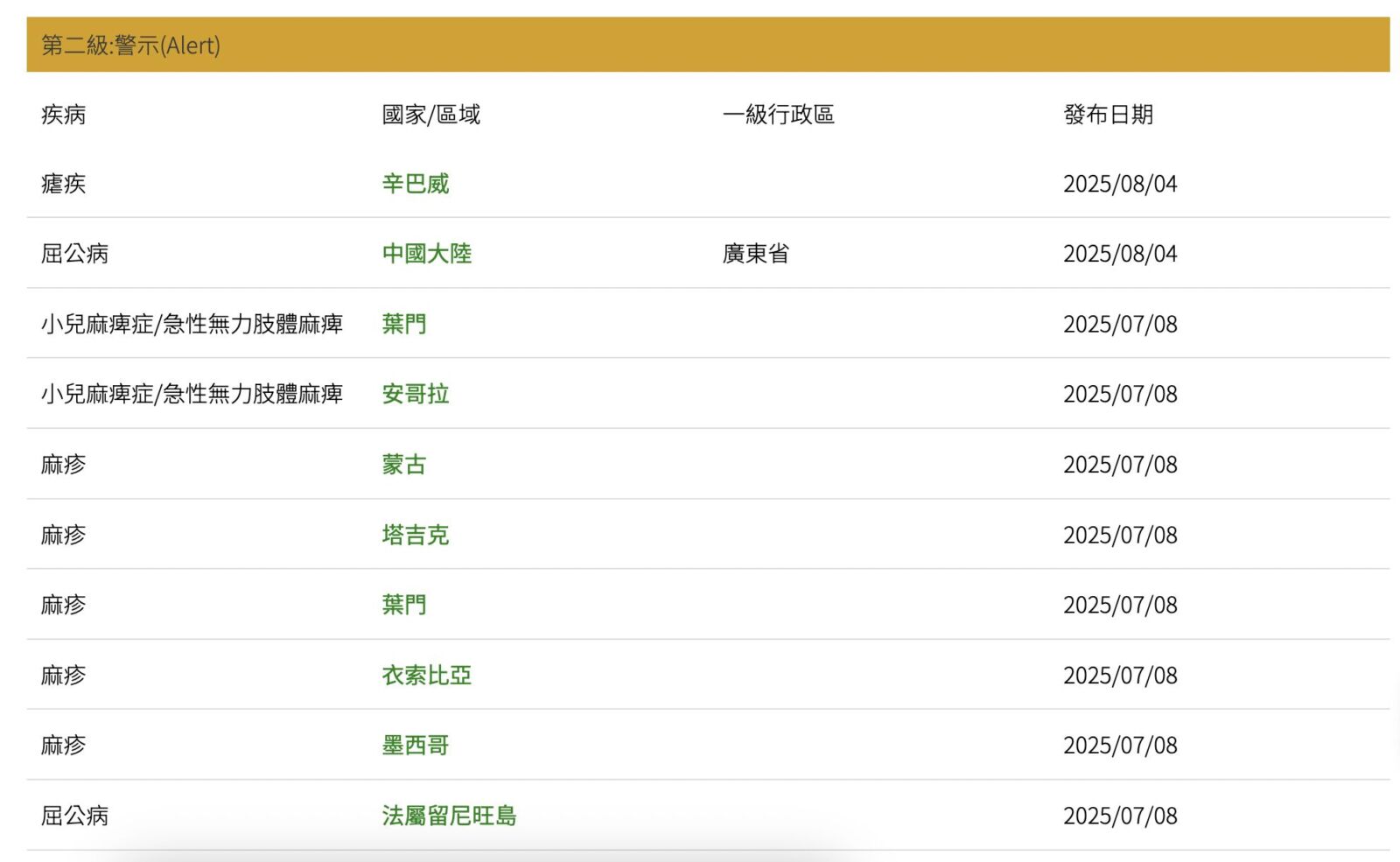Open 葉門 link in the polio row

(403, 324)
